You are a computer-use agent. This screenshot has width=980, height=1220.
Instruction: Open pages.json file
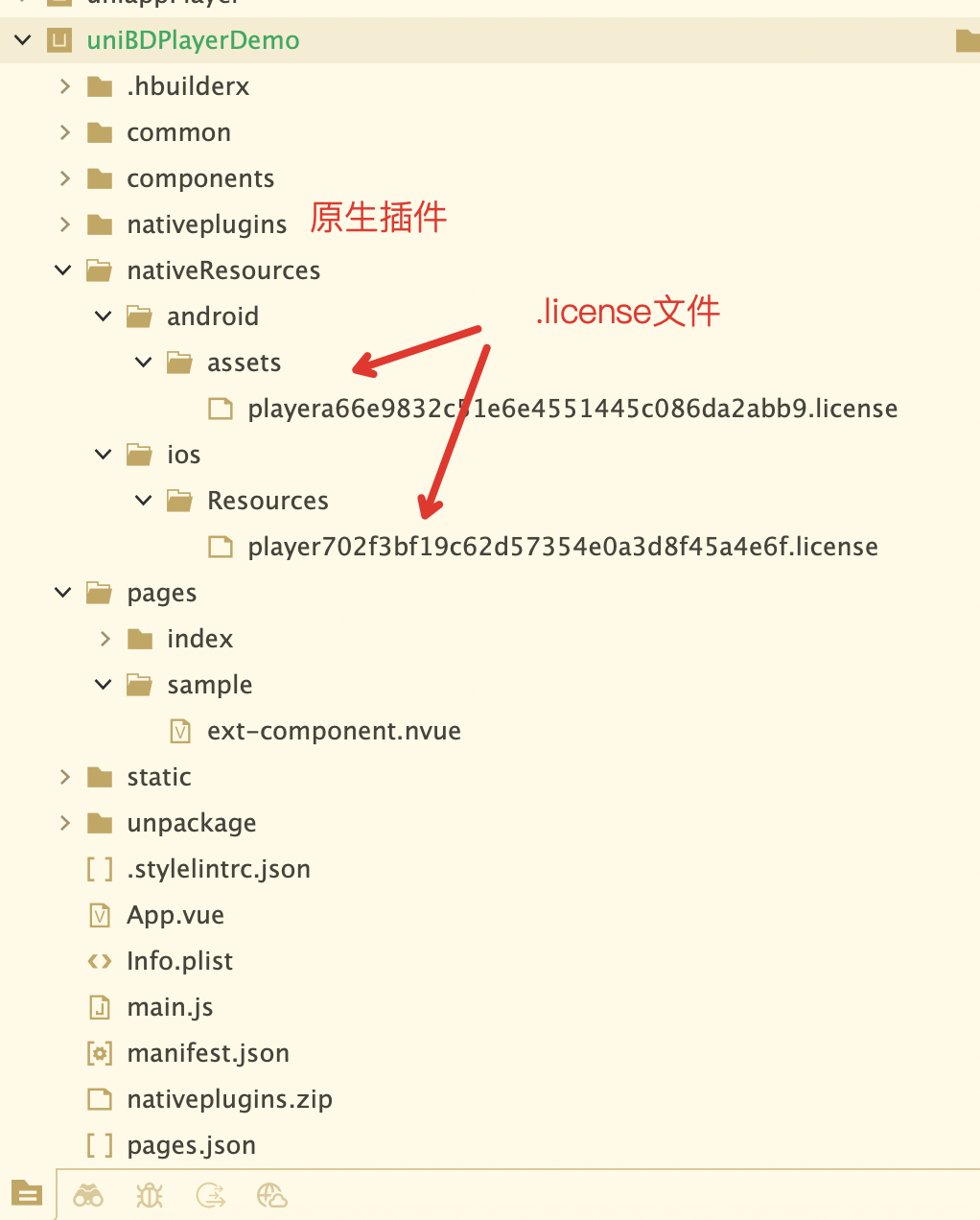click(191, 1145)
